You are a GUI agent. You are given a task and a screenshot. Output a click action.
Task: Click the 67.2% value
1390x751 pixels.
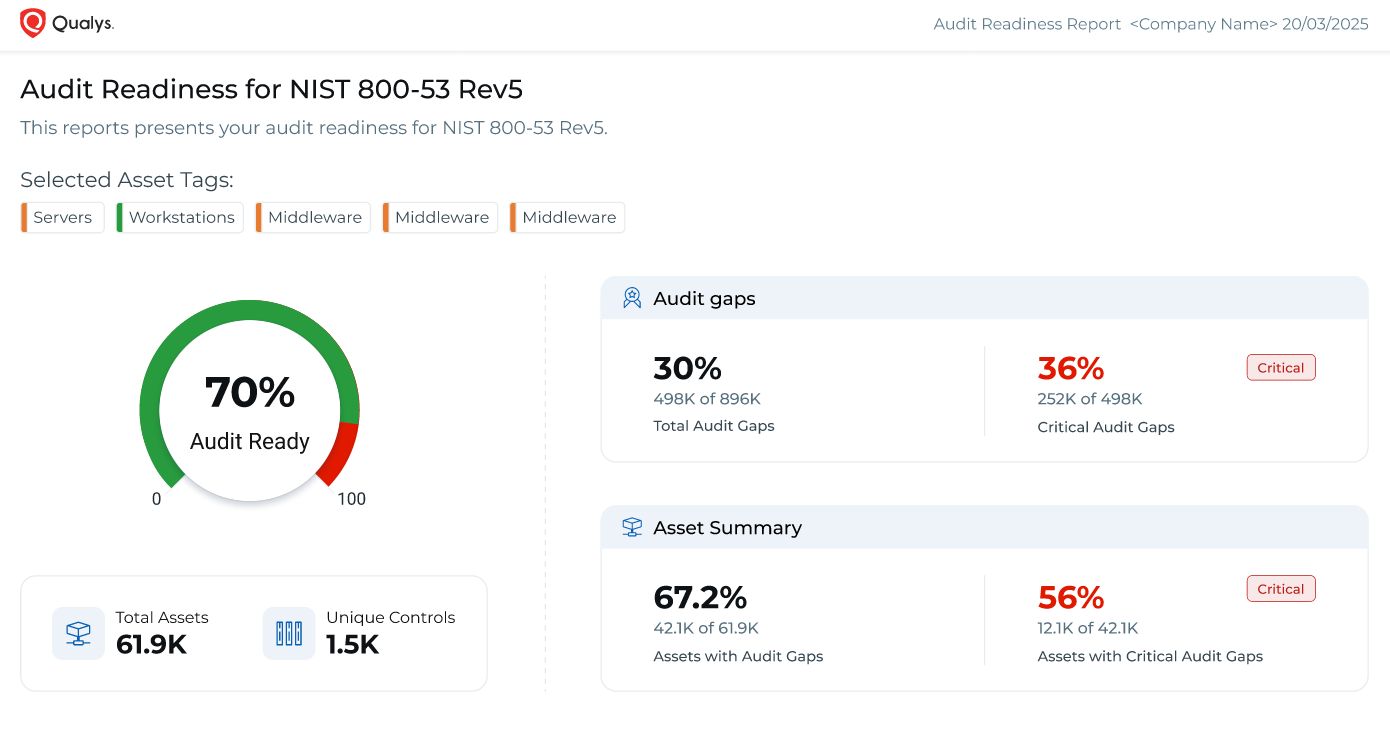[700, 598]
